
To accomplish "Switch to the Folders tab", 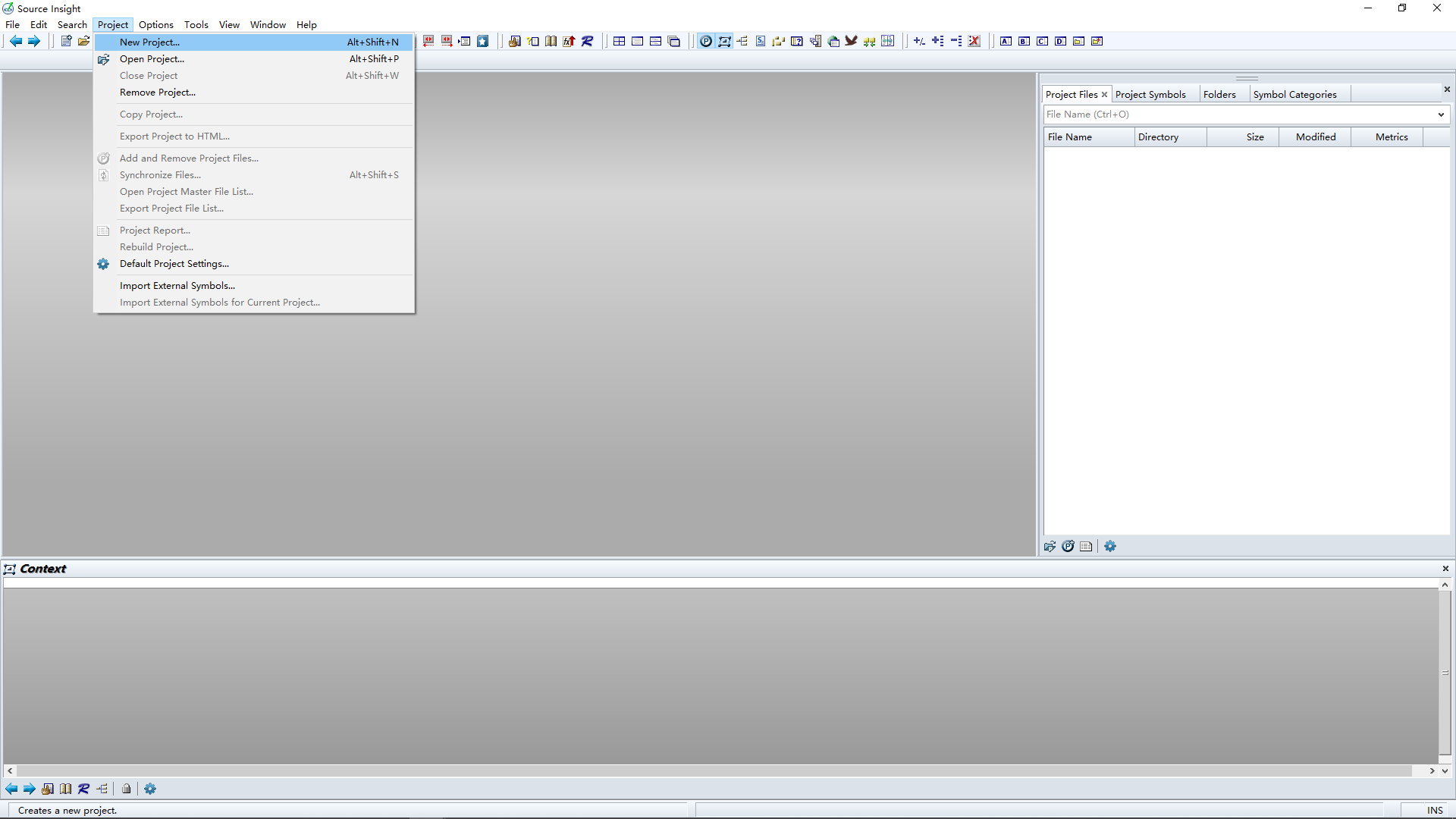I will (x=1219, y=95).
